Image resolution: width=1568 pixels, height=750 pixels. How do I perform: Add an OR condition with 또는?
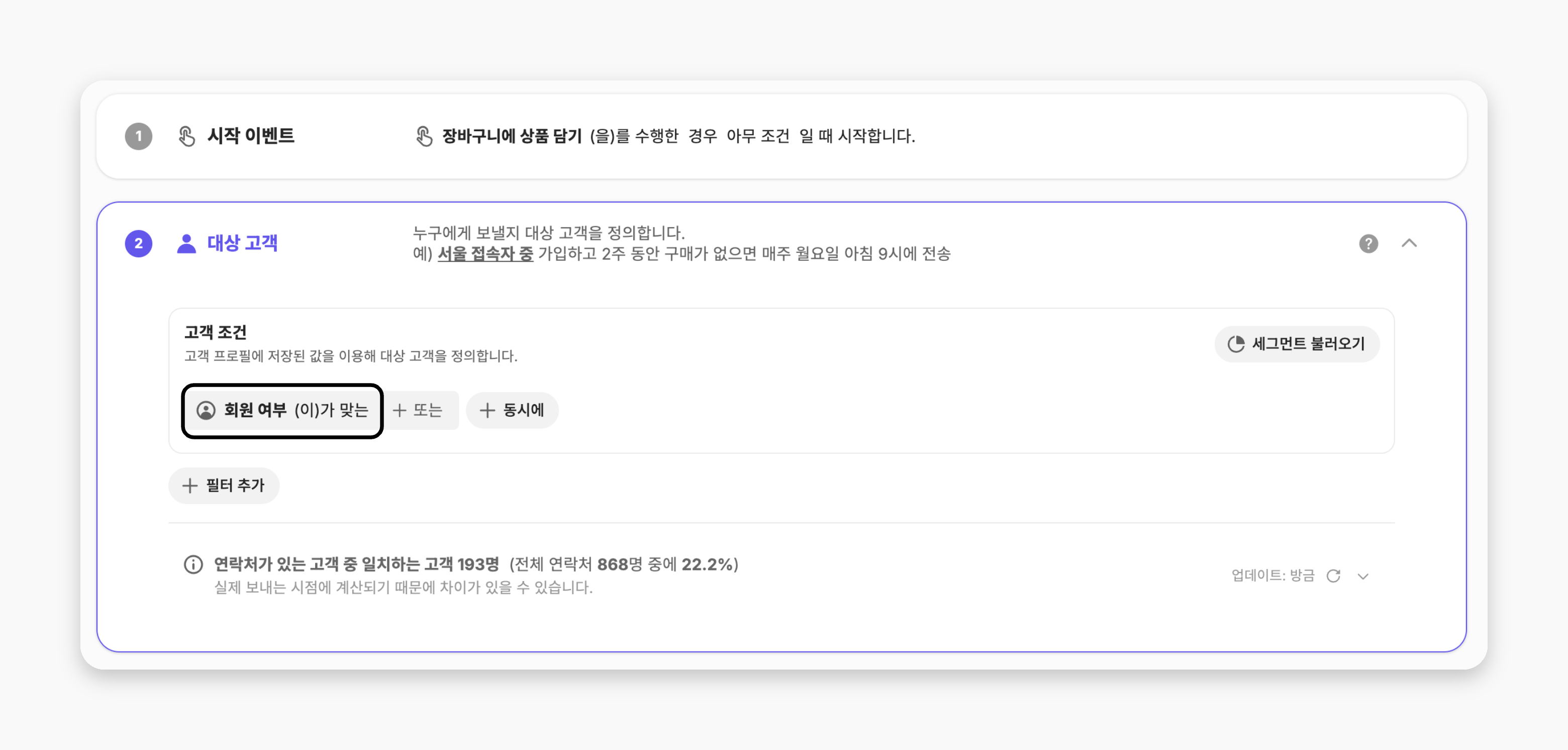coord(419,410)
